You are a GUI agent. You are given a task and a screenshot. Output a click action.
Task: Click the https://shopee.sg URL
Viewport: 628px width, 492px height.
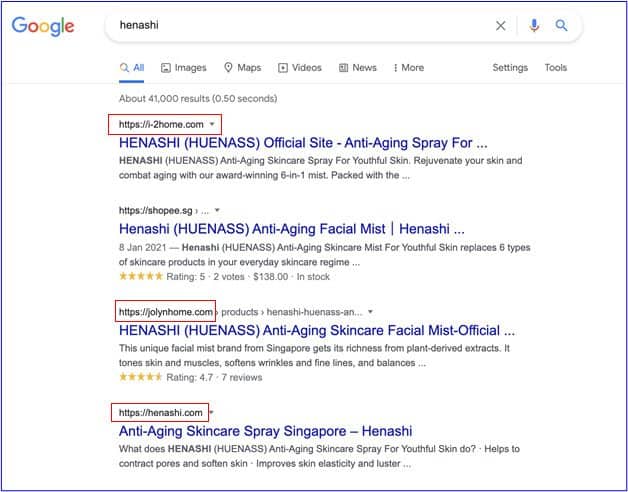point(155,210)
